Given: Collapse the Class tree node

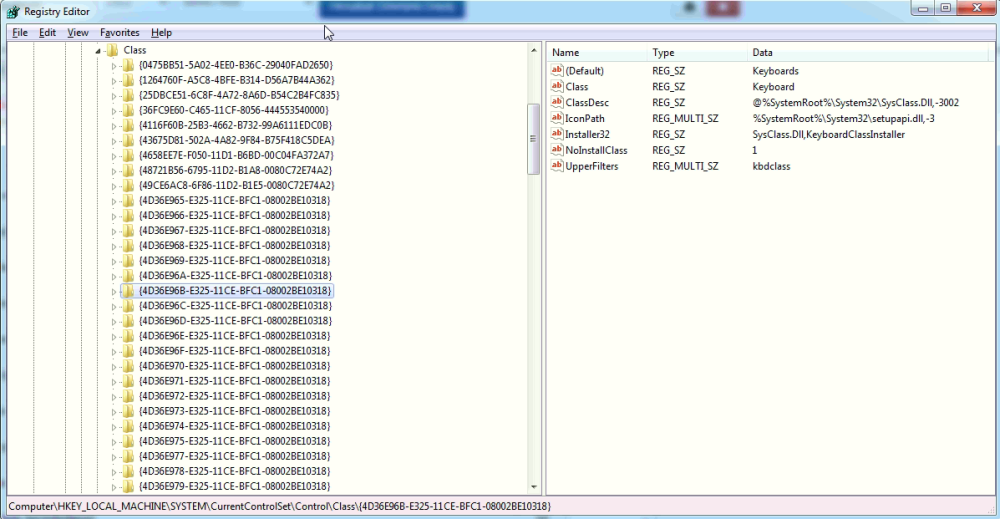Looking at the screenshot, I should coord(98,50).
